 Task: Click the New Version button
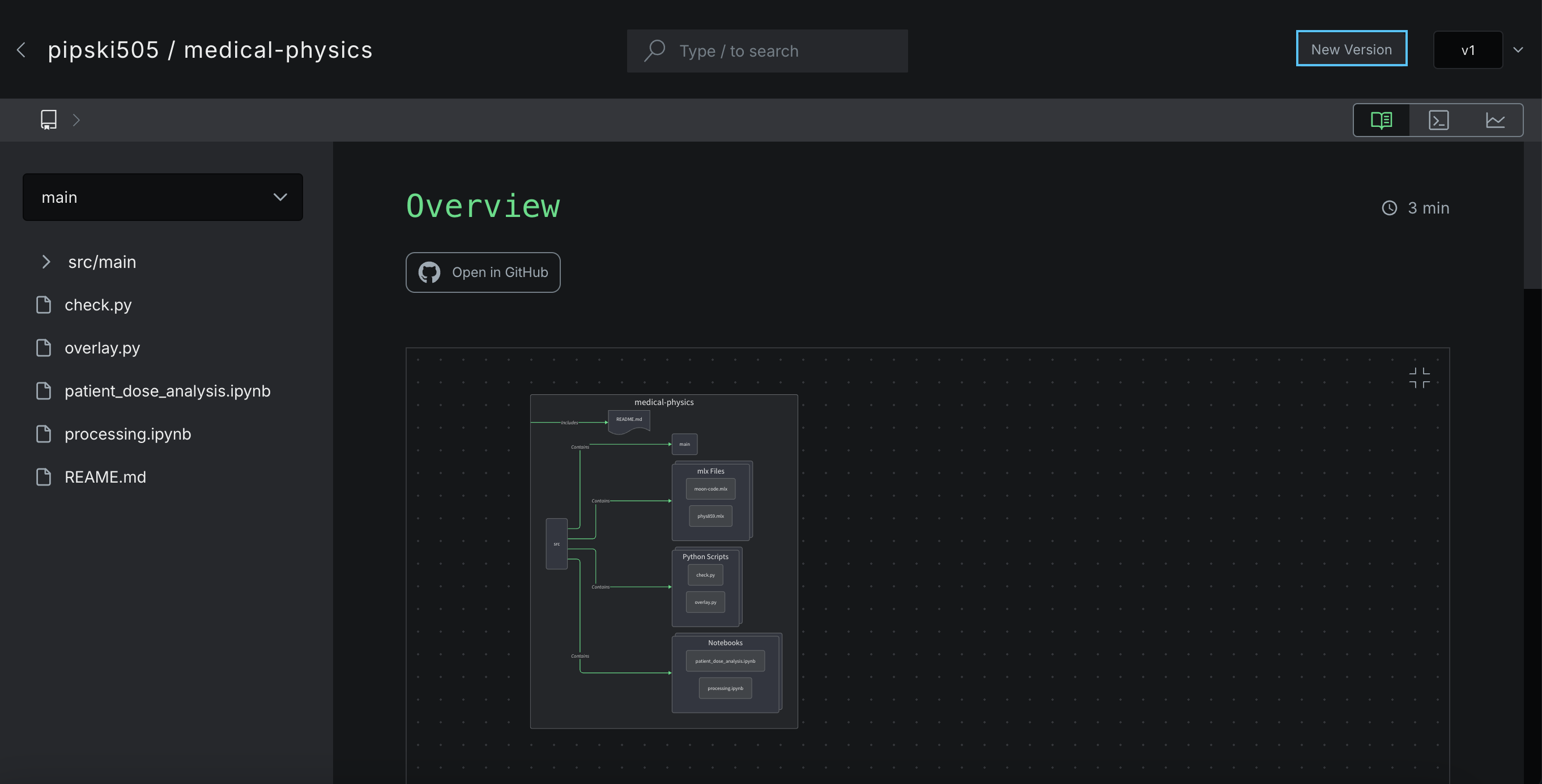pyautogui.click(x=1351, y=49)
